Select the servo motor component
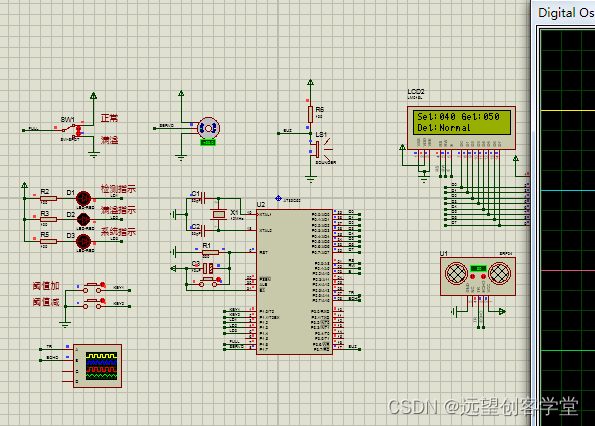Screen dimensions: 595x426 click(208, 129)
